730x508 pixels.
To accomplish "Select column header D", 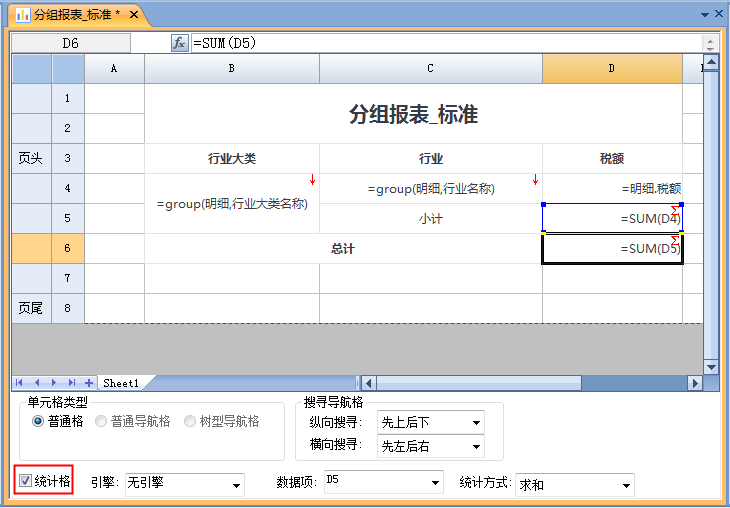I will [612, 69].
